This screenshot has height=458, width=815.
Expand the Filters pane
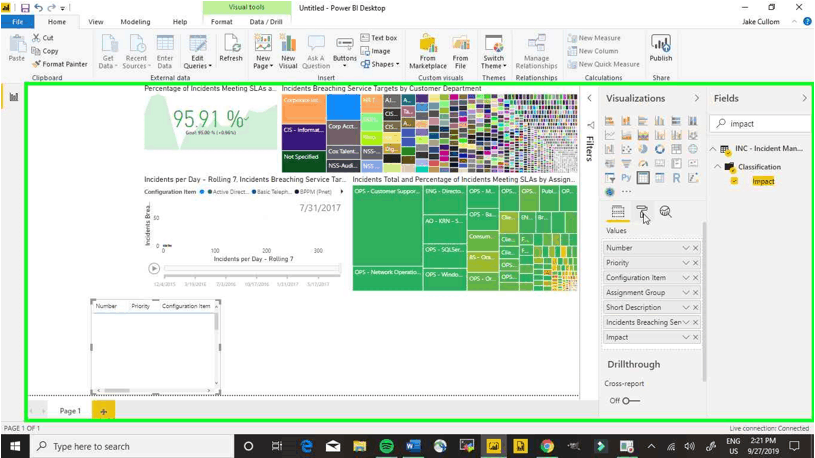[x=589, y=98]
